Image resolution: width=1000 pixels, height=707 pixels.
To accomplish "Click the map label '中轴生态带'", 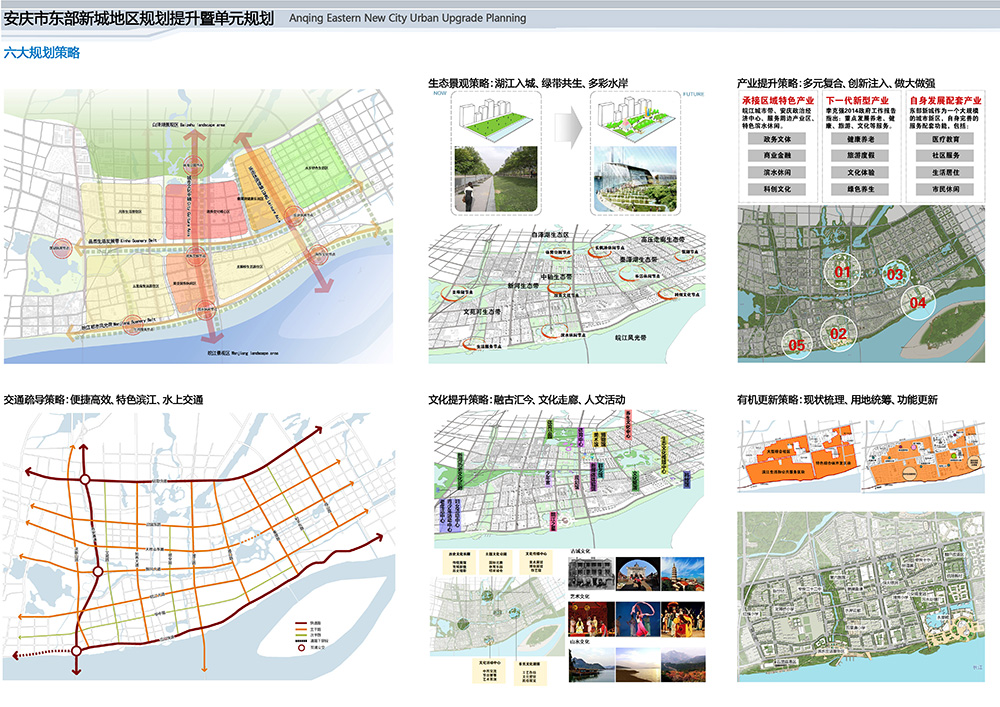I will tap(556, 277).
